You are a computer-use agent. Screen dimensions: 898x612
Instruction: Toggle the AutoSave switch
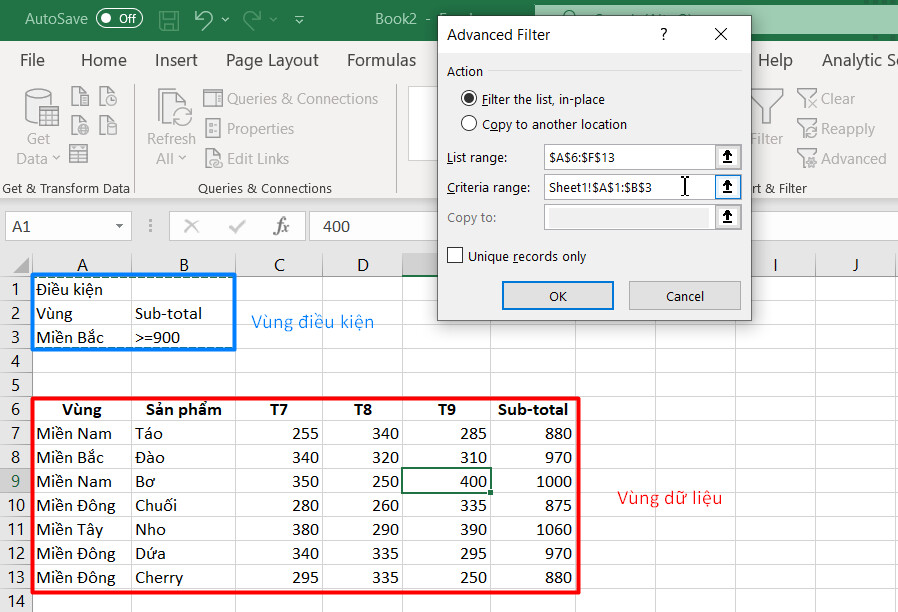(x=119, y=19)
